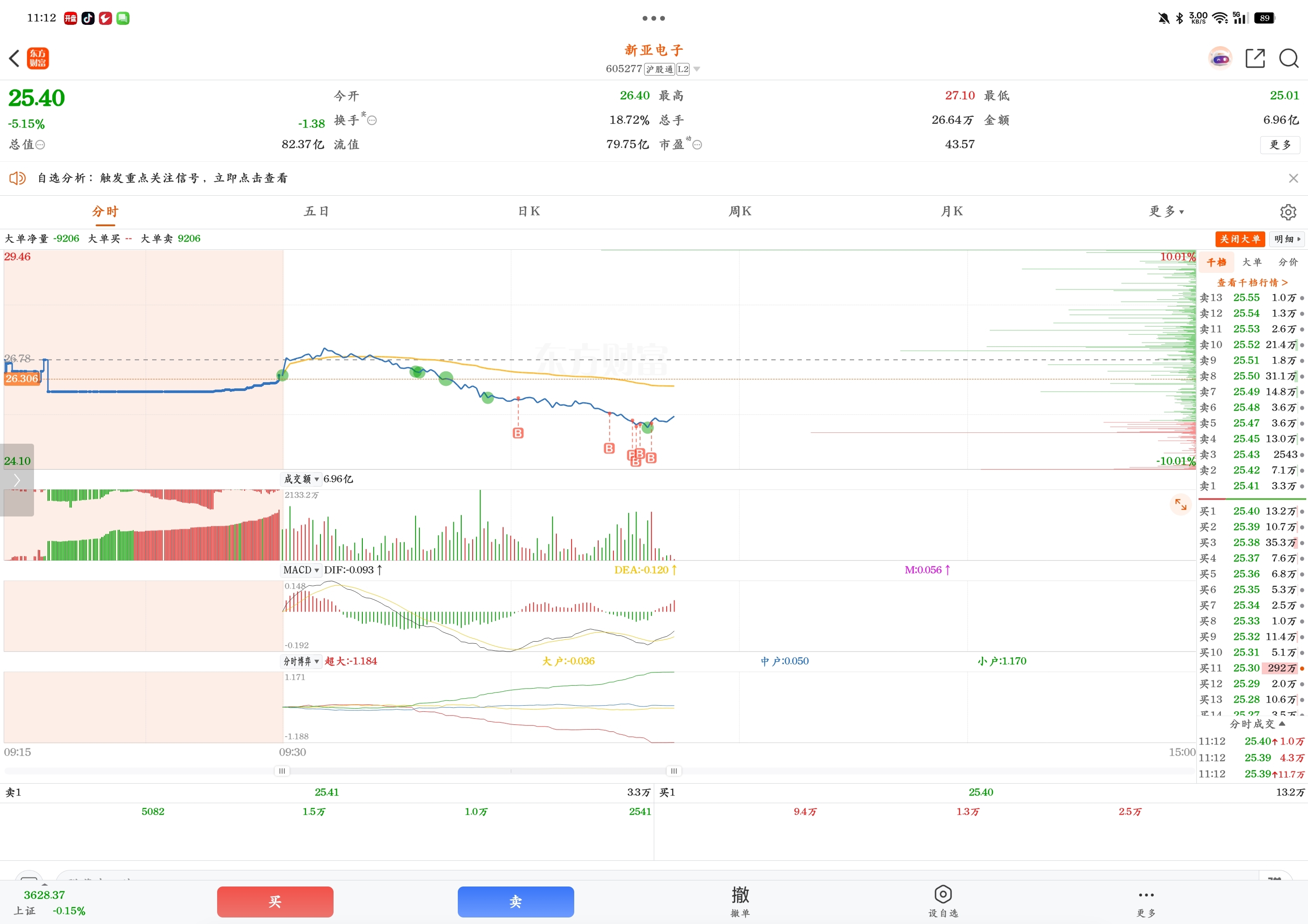Select the 卖8 25.50 31.1万 order row
Image resolution: width=1308 pixels, height=924 pixels.
[x=1252, y=376]
